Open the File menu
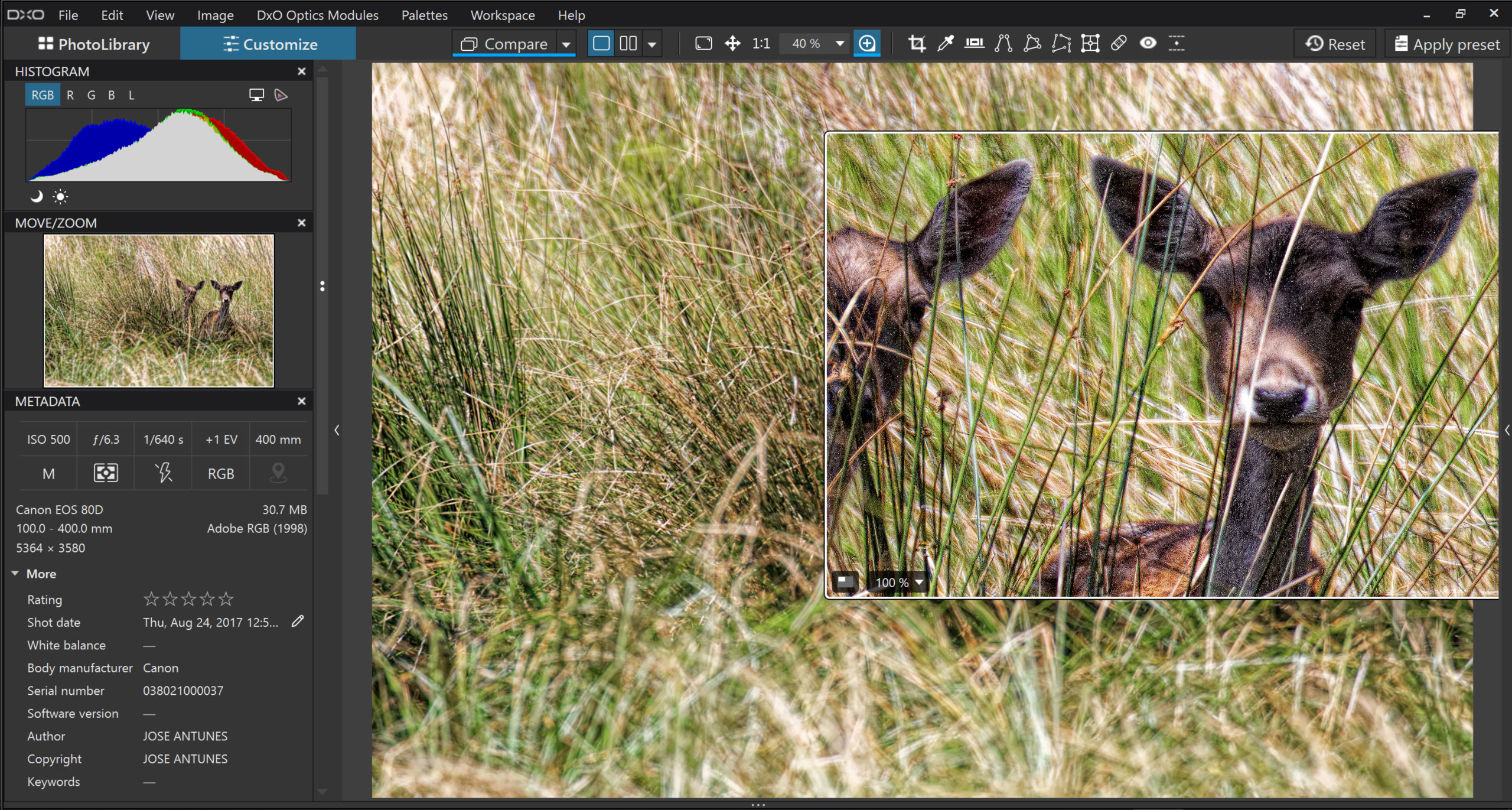This screenshot has width=1512, height=810. [68, 15]
